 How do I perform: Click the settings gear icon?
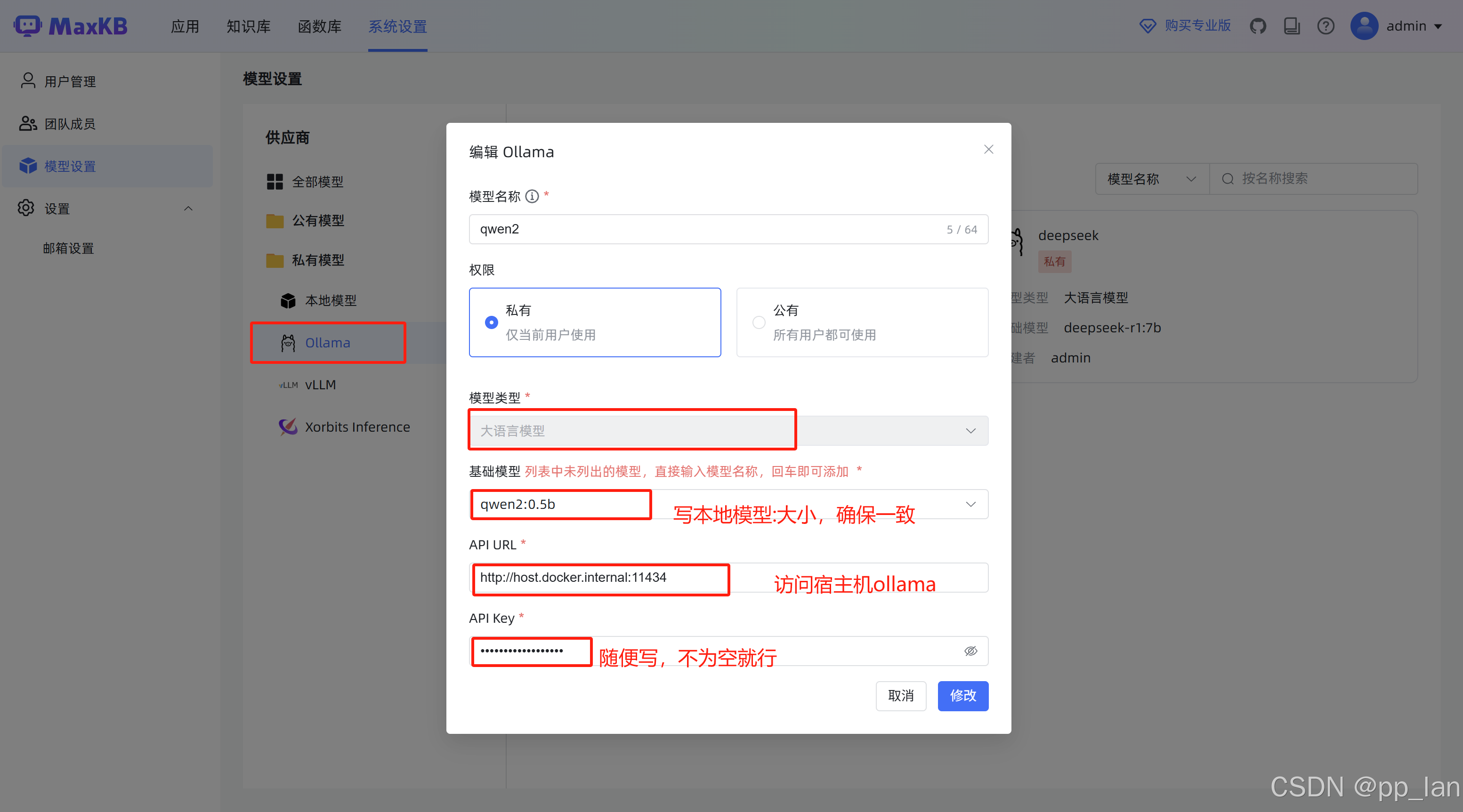click(26, 208)
